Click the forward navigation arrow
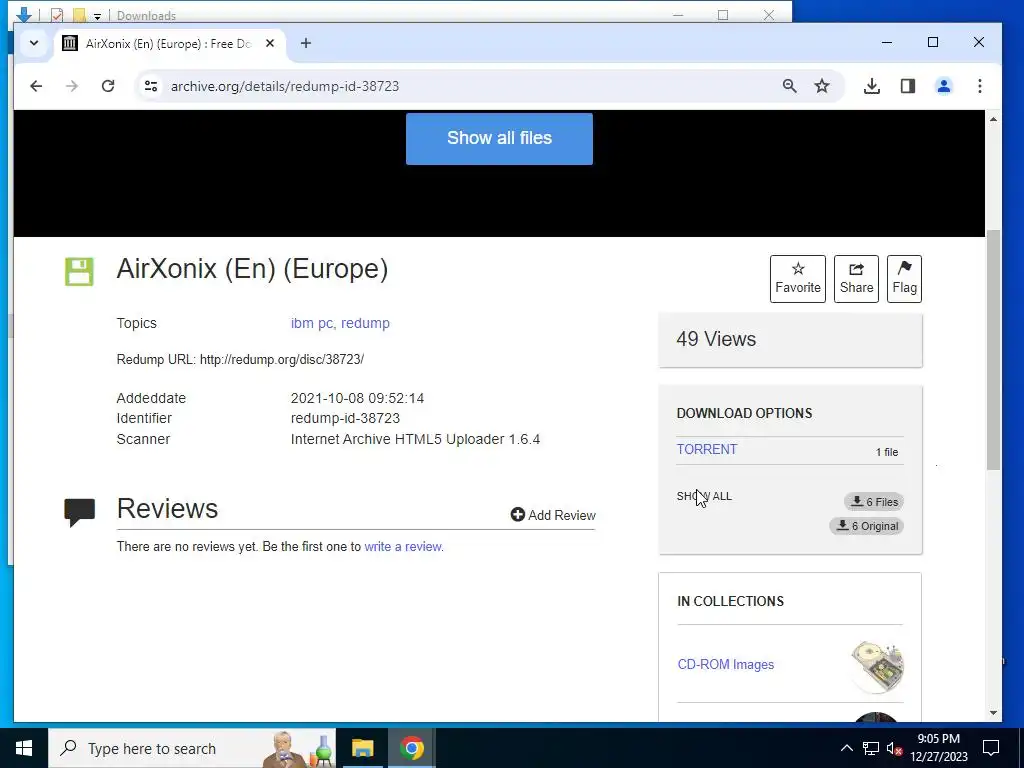This screenshot has width=1024, height=768. tap(72, 86)
